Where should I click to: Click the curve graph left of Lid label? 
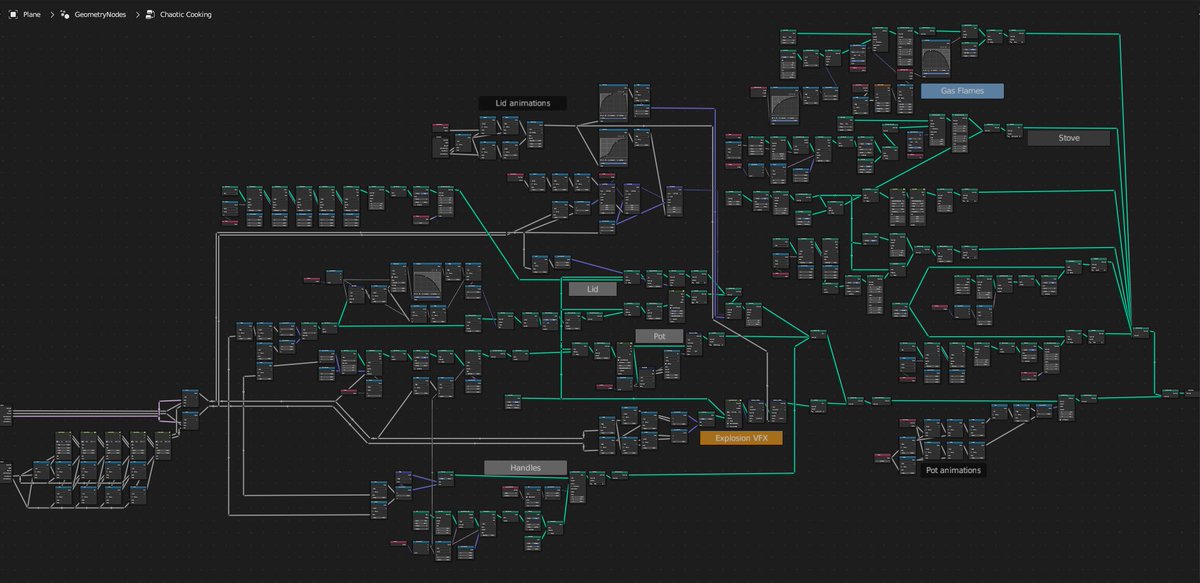click(x=428, y=282)
